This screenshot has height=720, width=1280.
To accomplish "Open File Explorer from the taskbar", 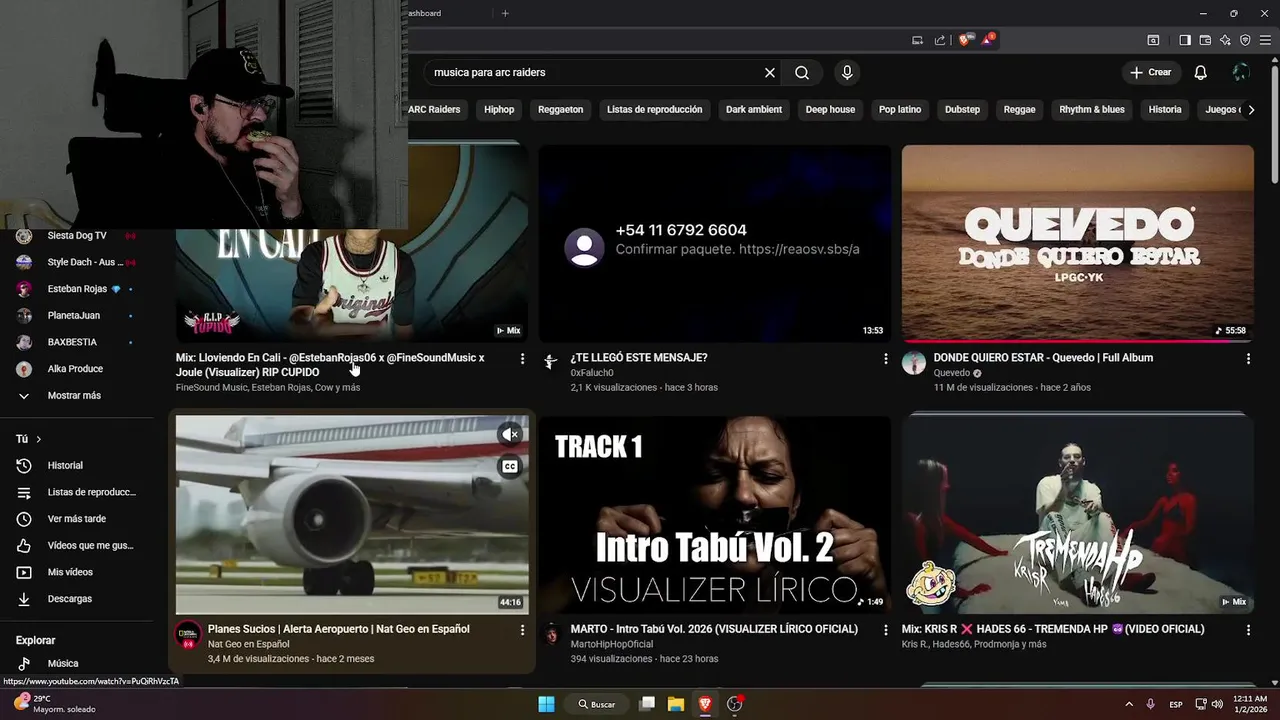I will [676, 704].
